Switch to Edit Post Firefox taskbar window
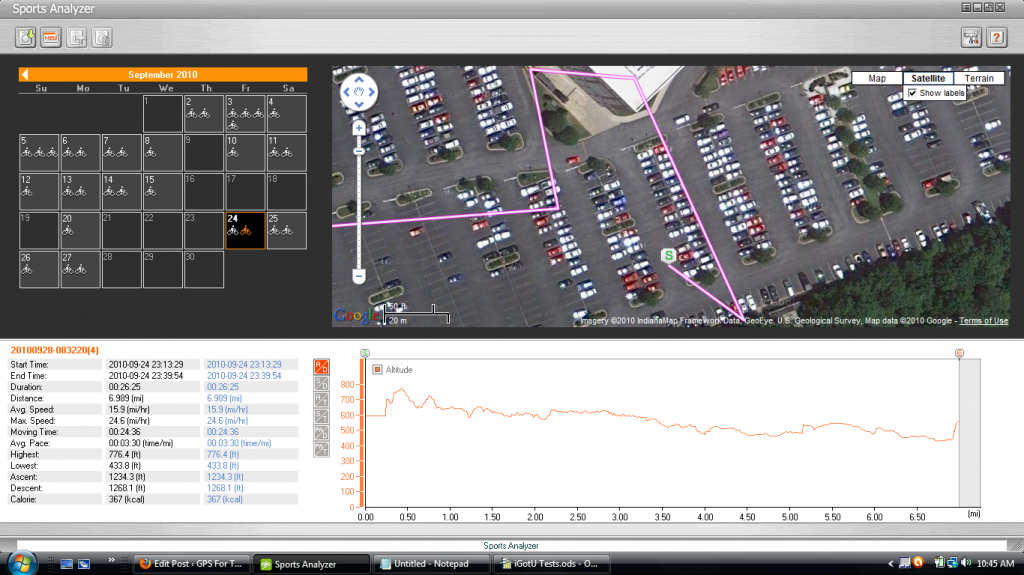 192,564
